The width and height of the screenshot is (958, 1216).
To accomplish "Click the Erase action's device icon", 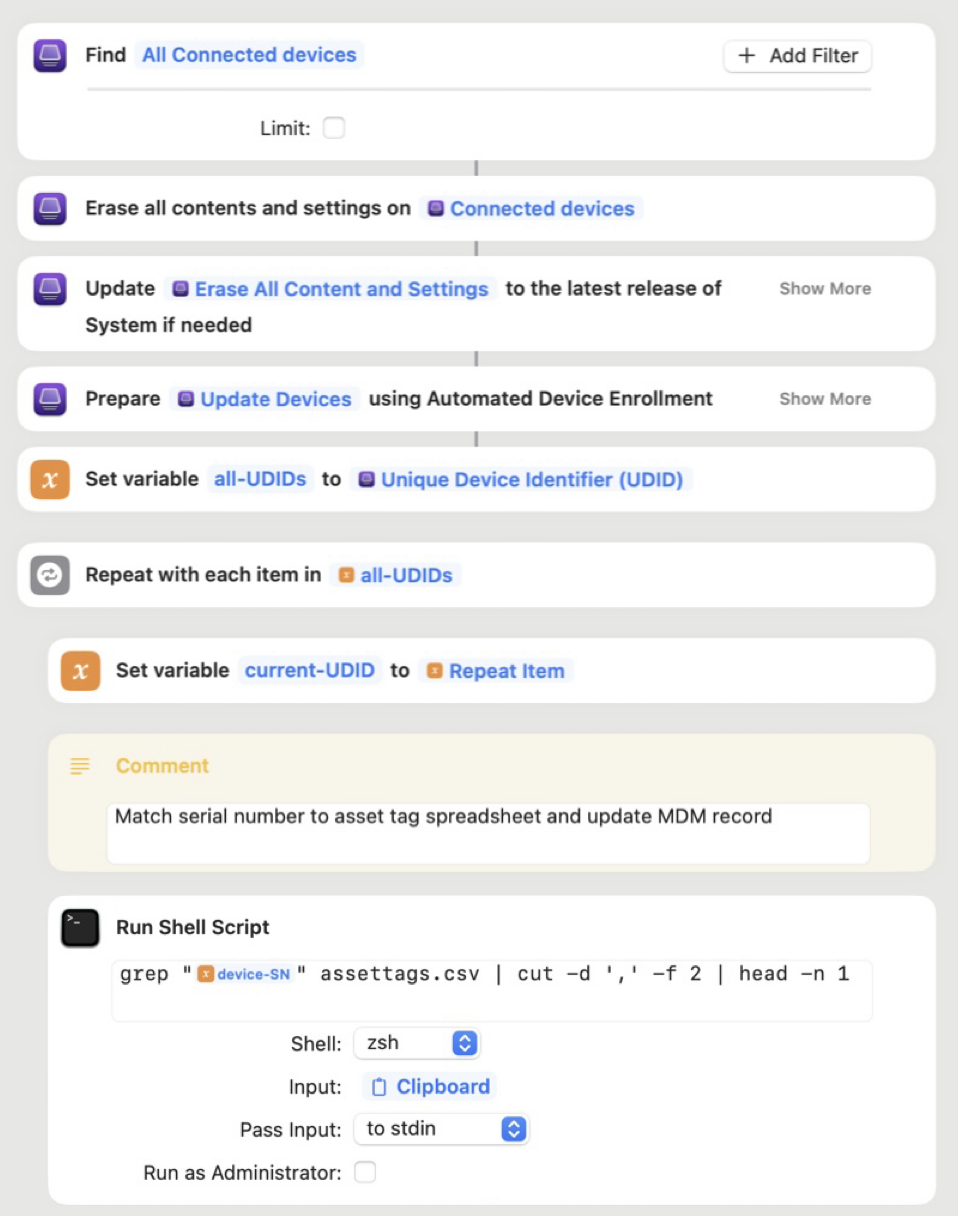I will [x=50, y=208].
